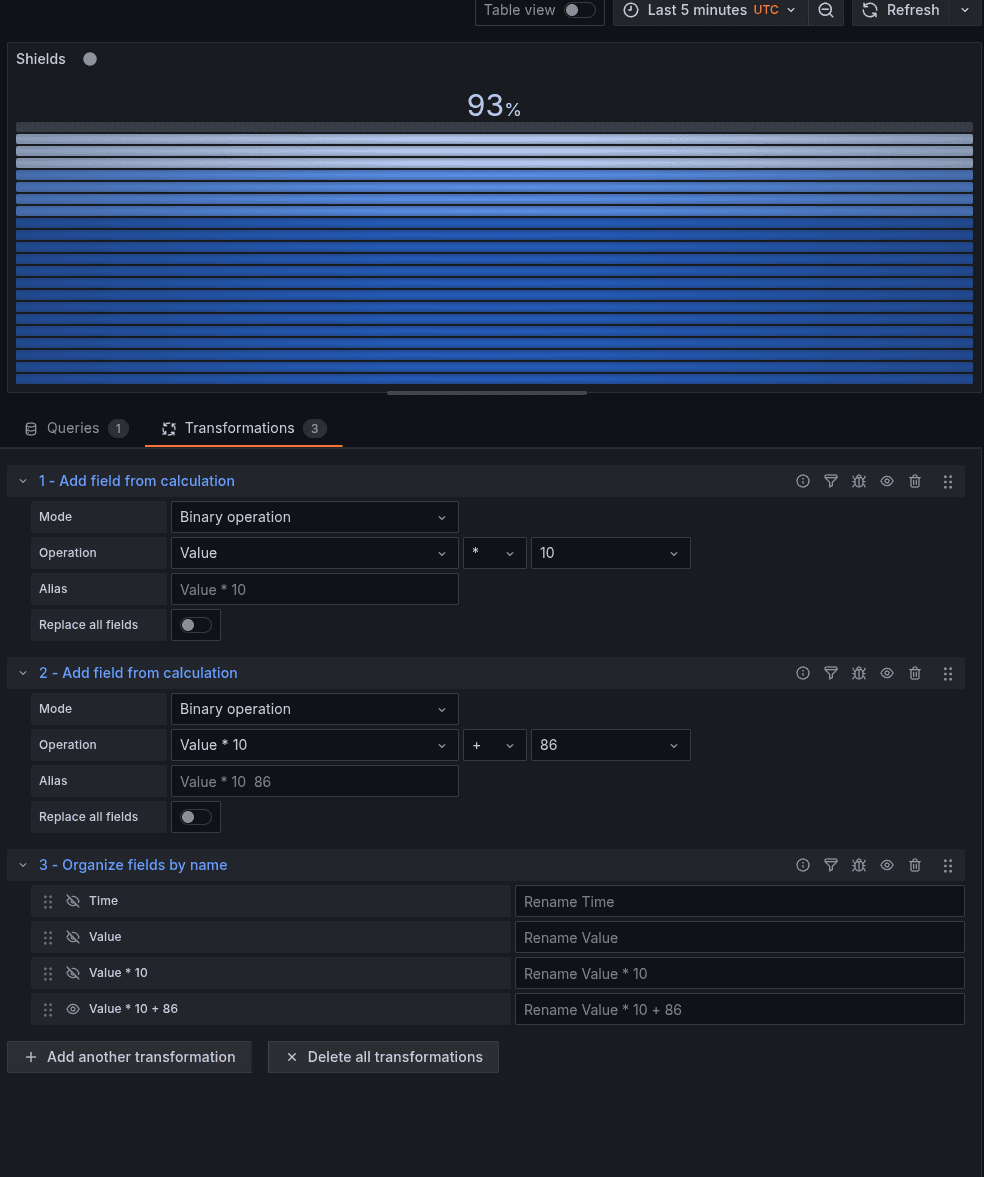
Task: Open the Mode dropdown for transformation 2
Action: (x=314, y=709)
